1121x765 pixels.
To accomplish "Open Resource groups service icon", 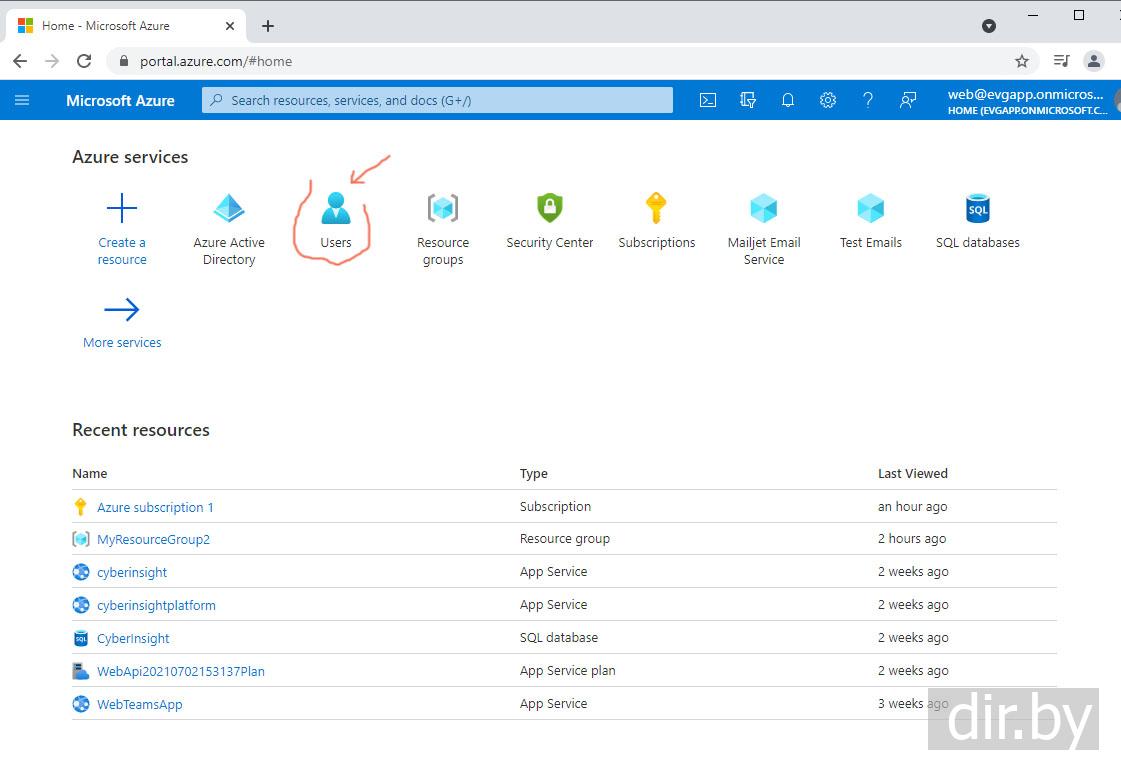I will tap(443, 209).
